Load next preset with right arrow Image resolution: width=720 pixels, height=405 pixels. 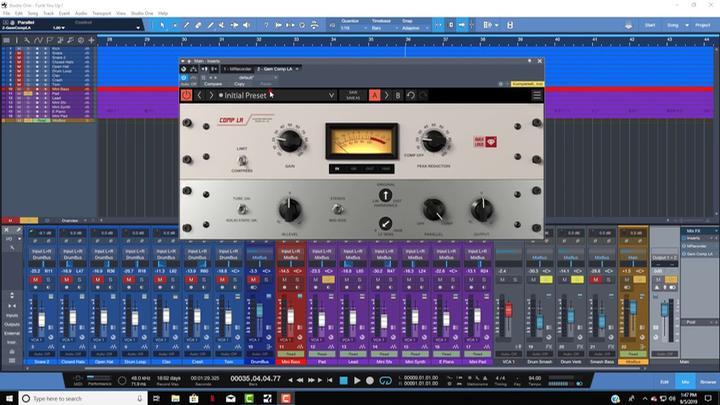tap(211, 96)
